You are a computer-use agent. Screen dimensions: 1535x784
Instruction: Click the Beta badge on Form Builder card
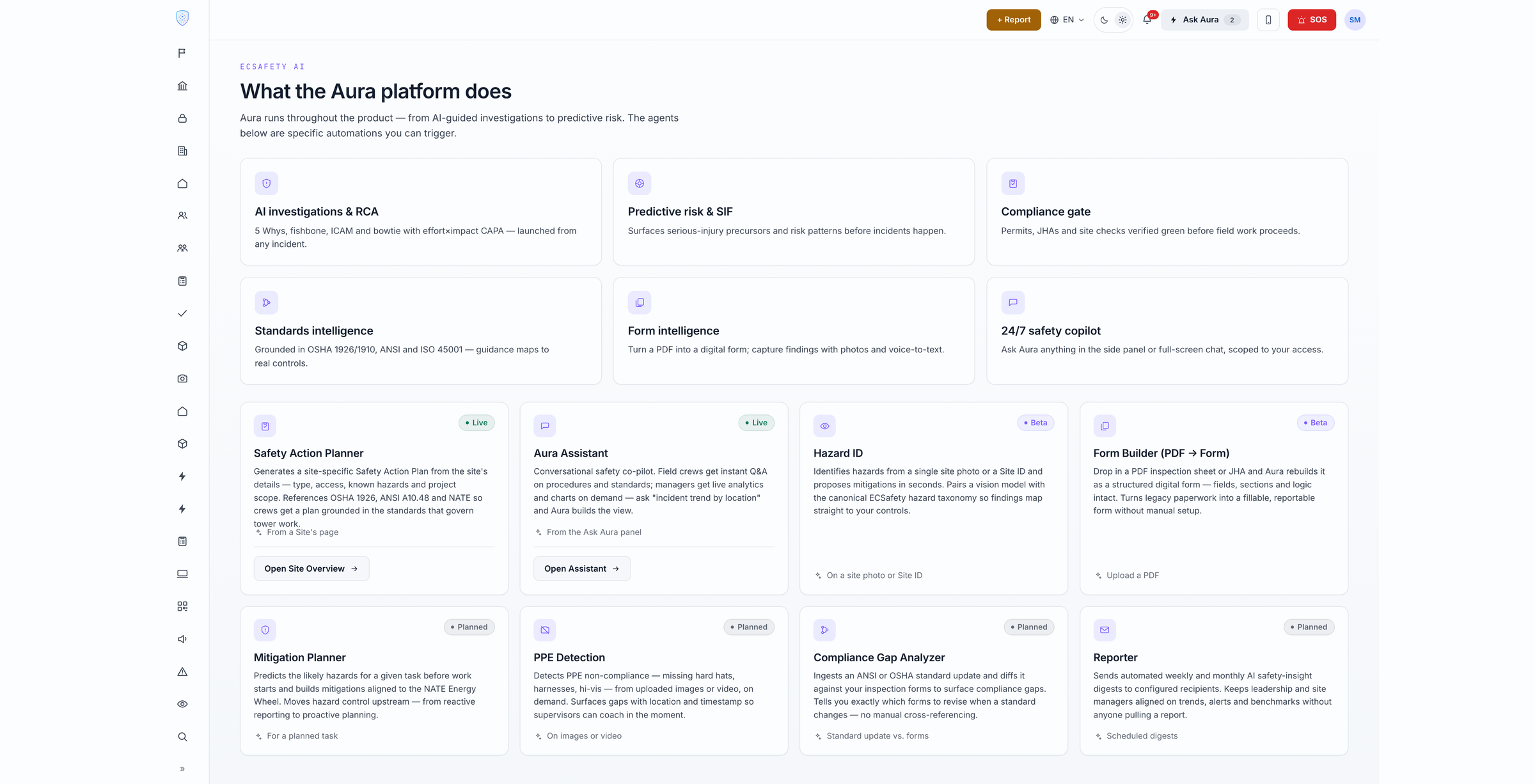[1316, 423]
